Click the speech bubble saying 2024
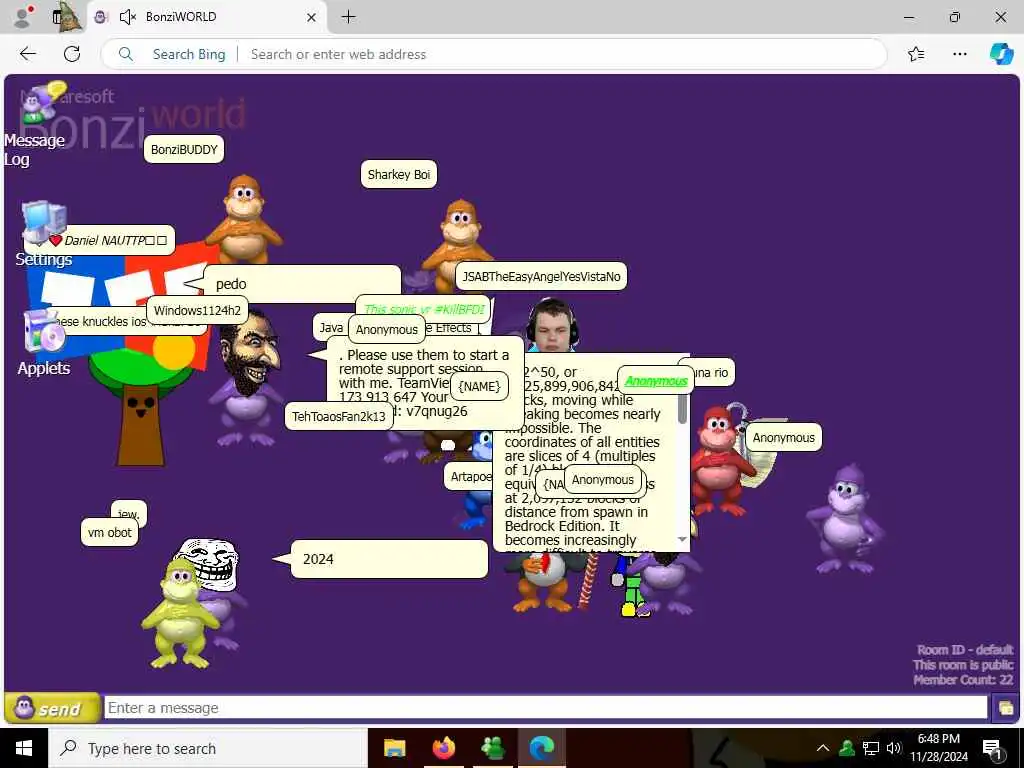 389,559
